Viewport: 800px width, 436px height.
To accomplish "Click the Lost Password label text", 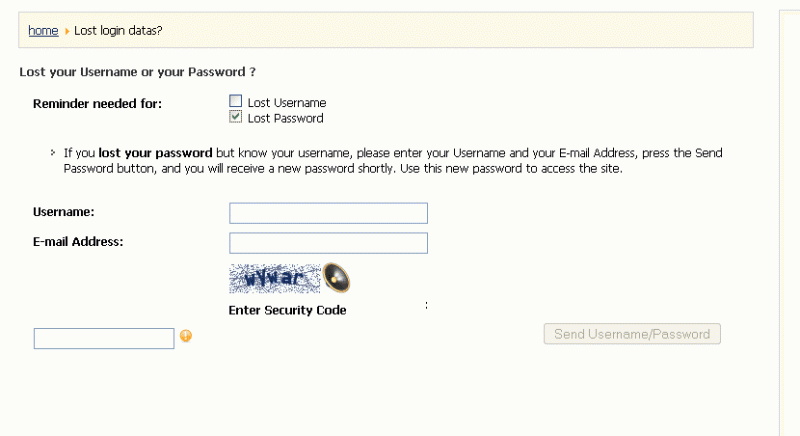I will 285,118.
